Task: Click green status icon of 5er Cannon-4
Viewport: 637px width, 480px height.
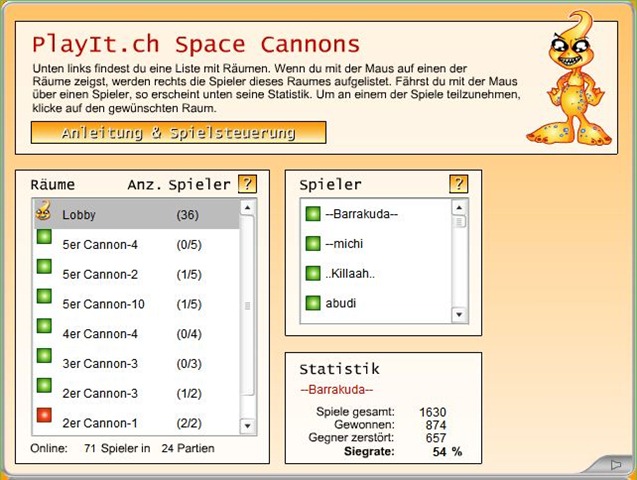Action: click(x=44, y=237)
